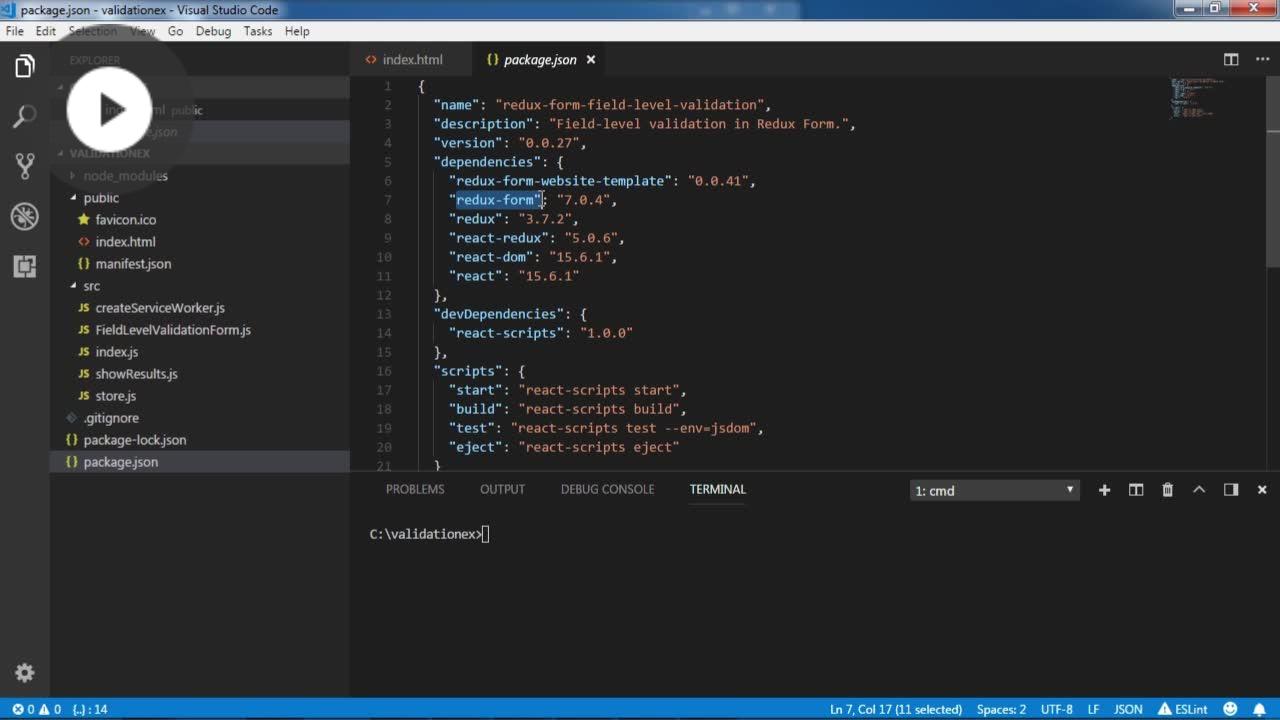Image resolution: width=1280 pixels, height=720 pixels.
Task: Open the Search view icon
Action: (x=25, y=116)
